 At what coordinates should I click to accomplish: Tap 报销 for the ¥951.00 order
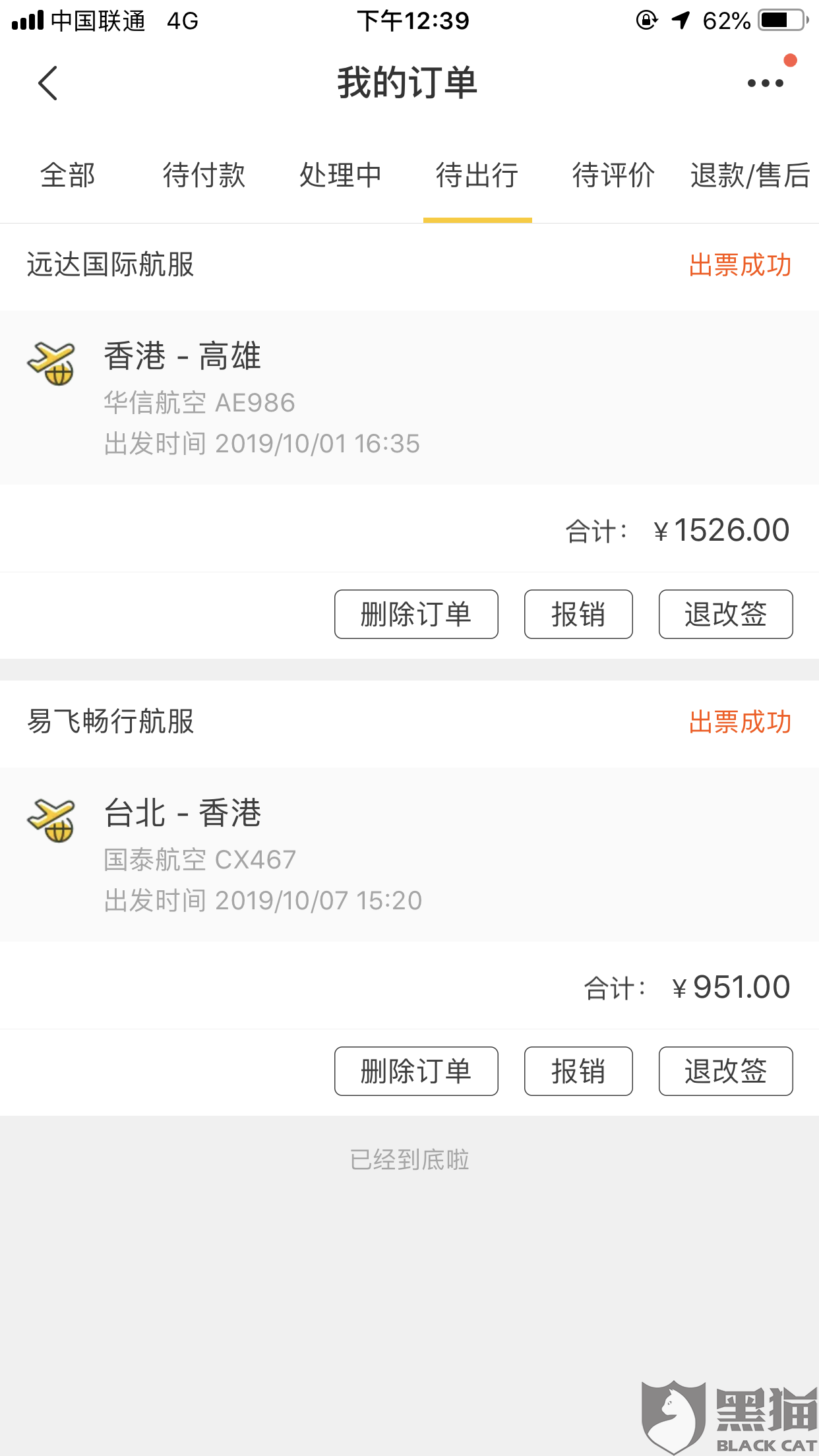[578, 1071]
